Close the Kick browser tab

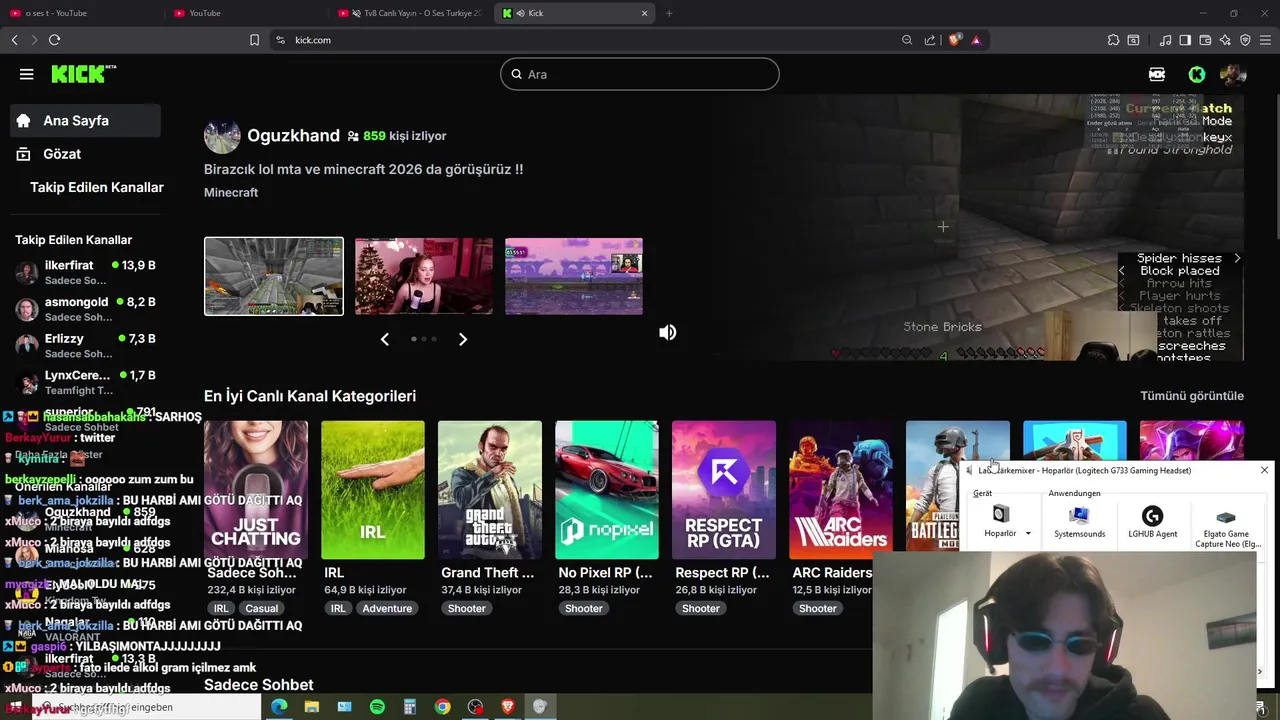pyautogui.click(x=645, y=13)
